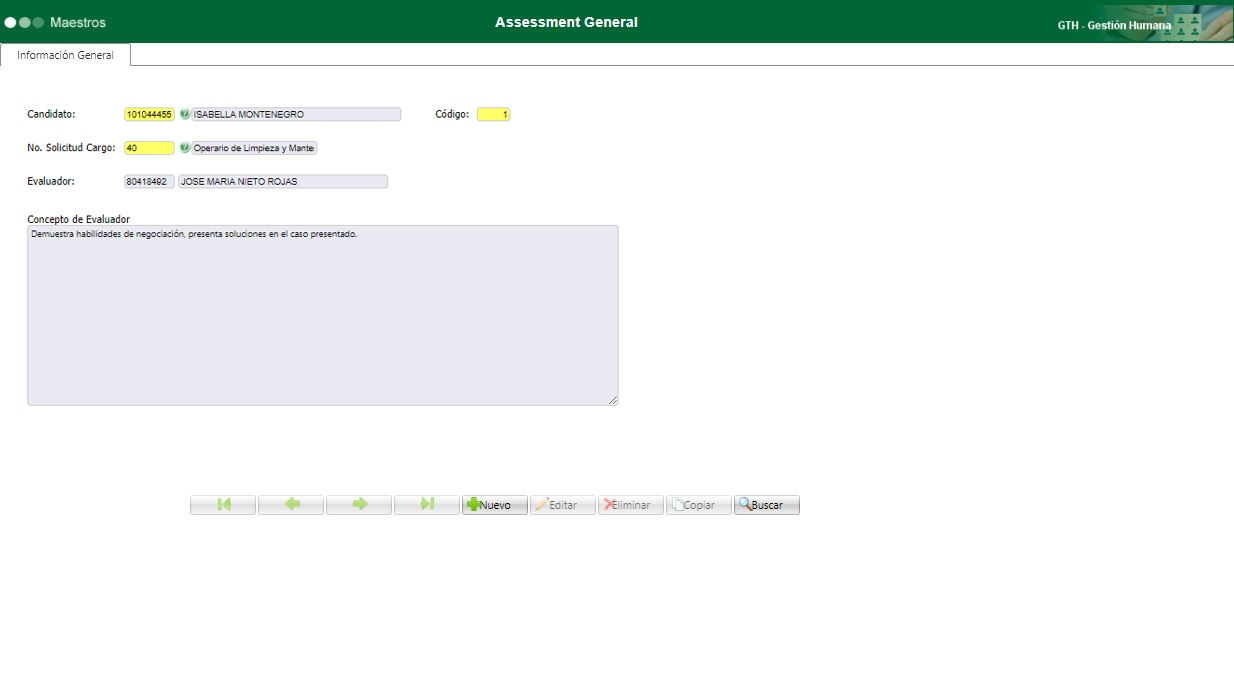Click the No. Solicitud Cargo: label

pos(71,148)
